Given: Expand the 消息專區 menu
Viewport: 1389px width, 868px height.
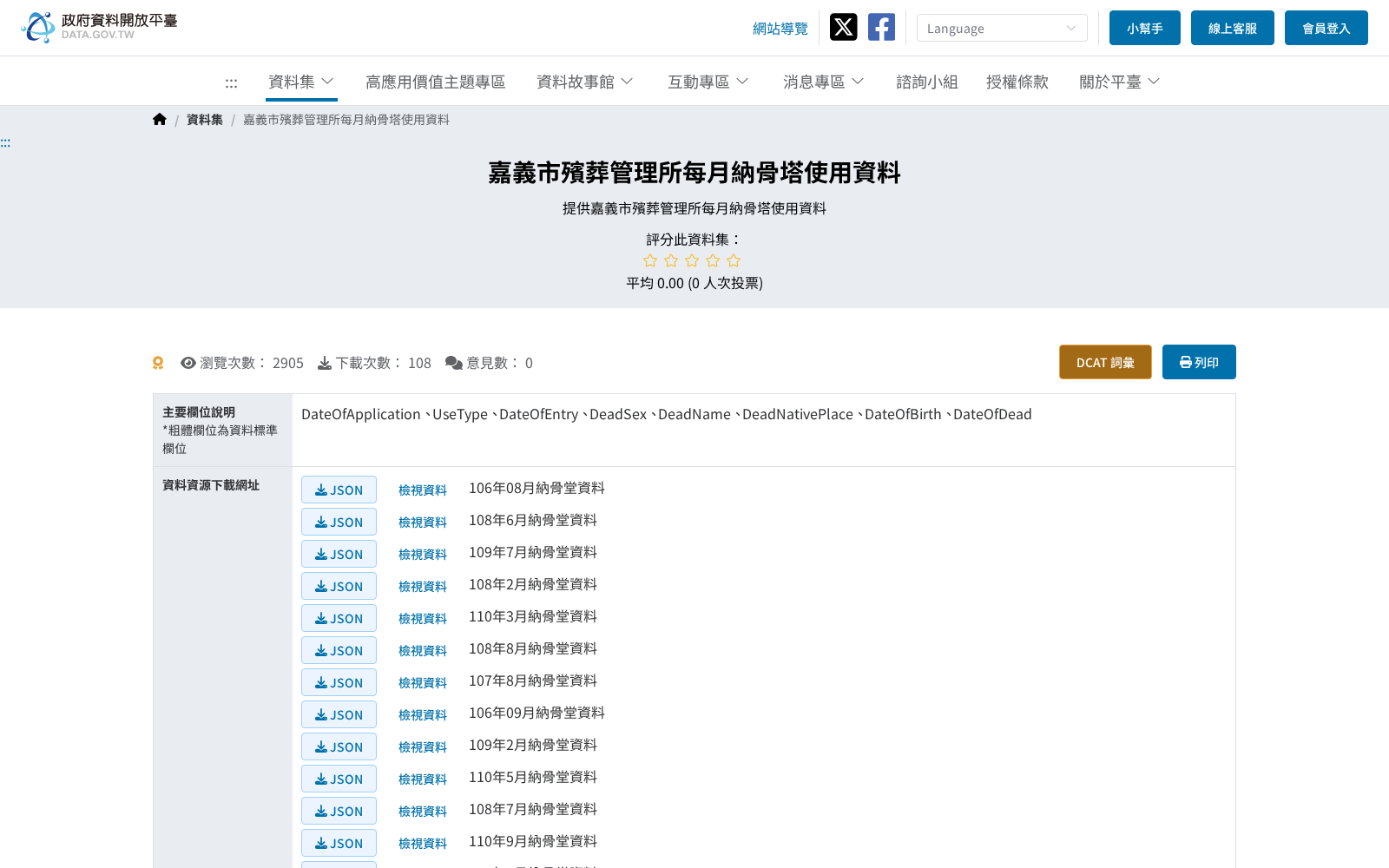Looking at the screenshot, I should [823, 82].
